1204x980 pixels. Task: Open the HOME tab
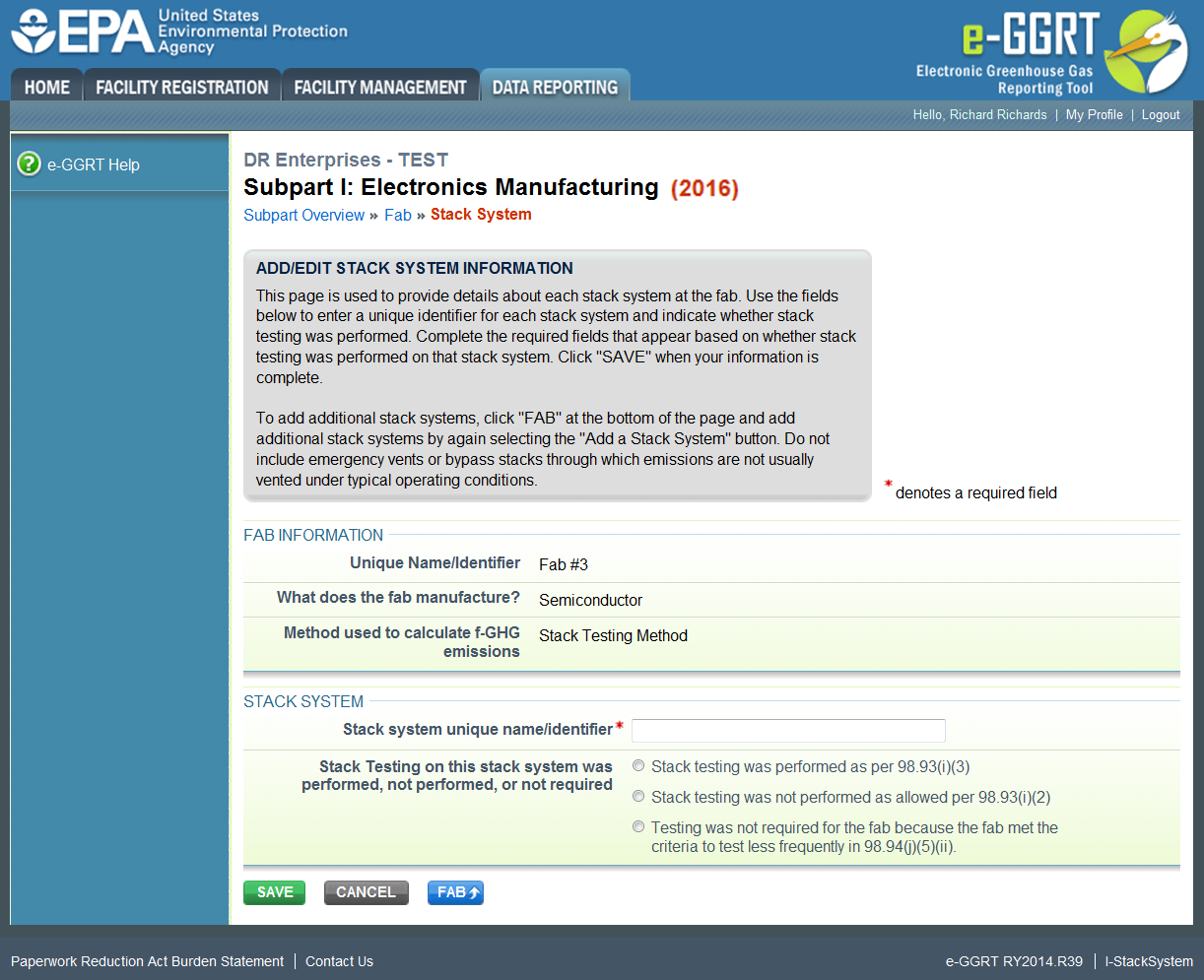tap(46, 87)
